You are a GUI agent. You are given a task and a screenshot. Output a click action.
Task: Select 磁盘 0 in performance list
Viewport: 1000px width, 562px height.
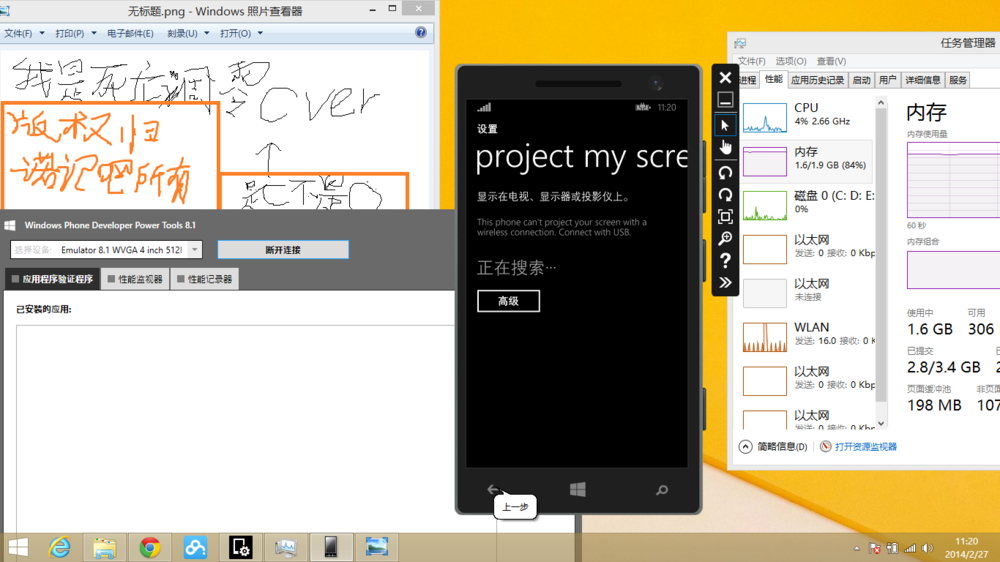click(807, 204)
